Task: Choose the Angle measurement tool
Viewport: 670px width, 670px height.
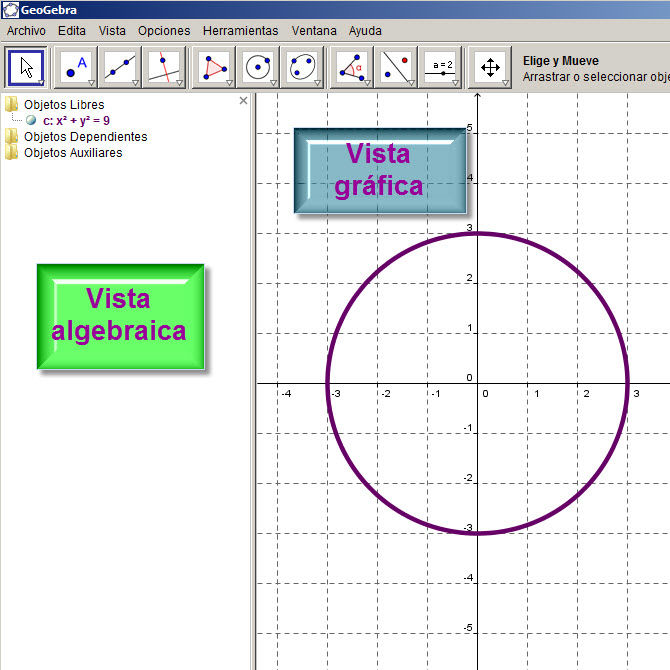Action: point(352,67)
